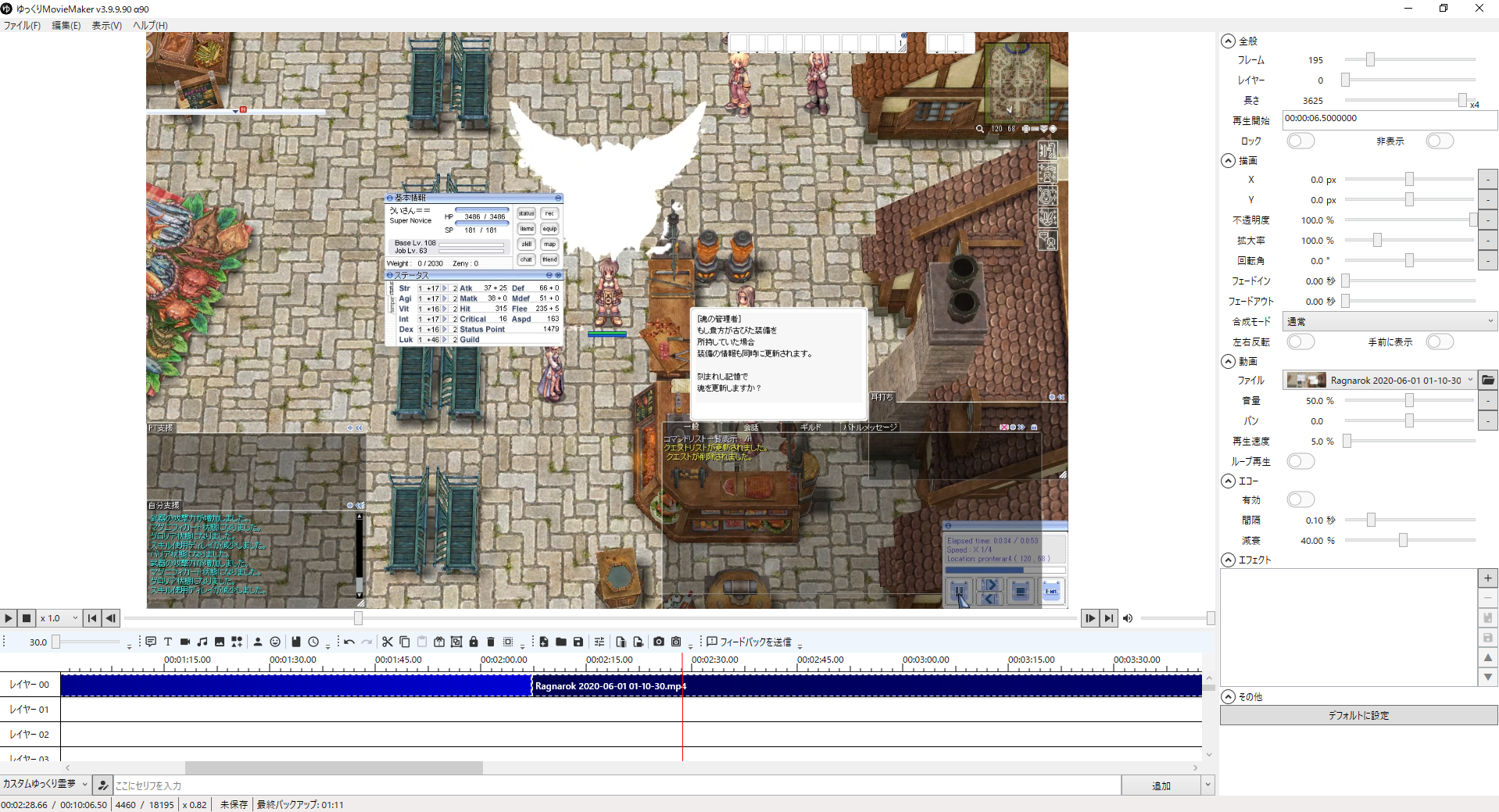Collapse the その他 section
This screenshot has height=812, width=1499.
(1229, 696)
